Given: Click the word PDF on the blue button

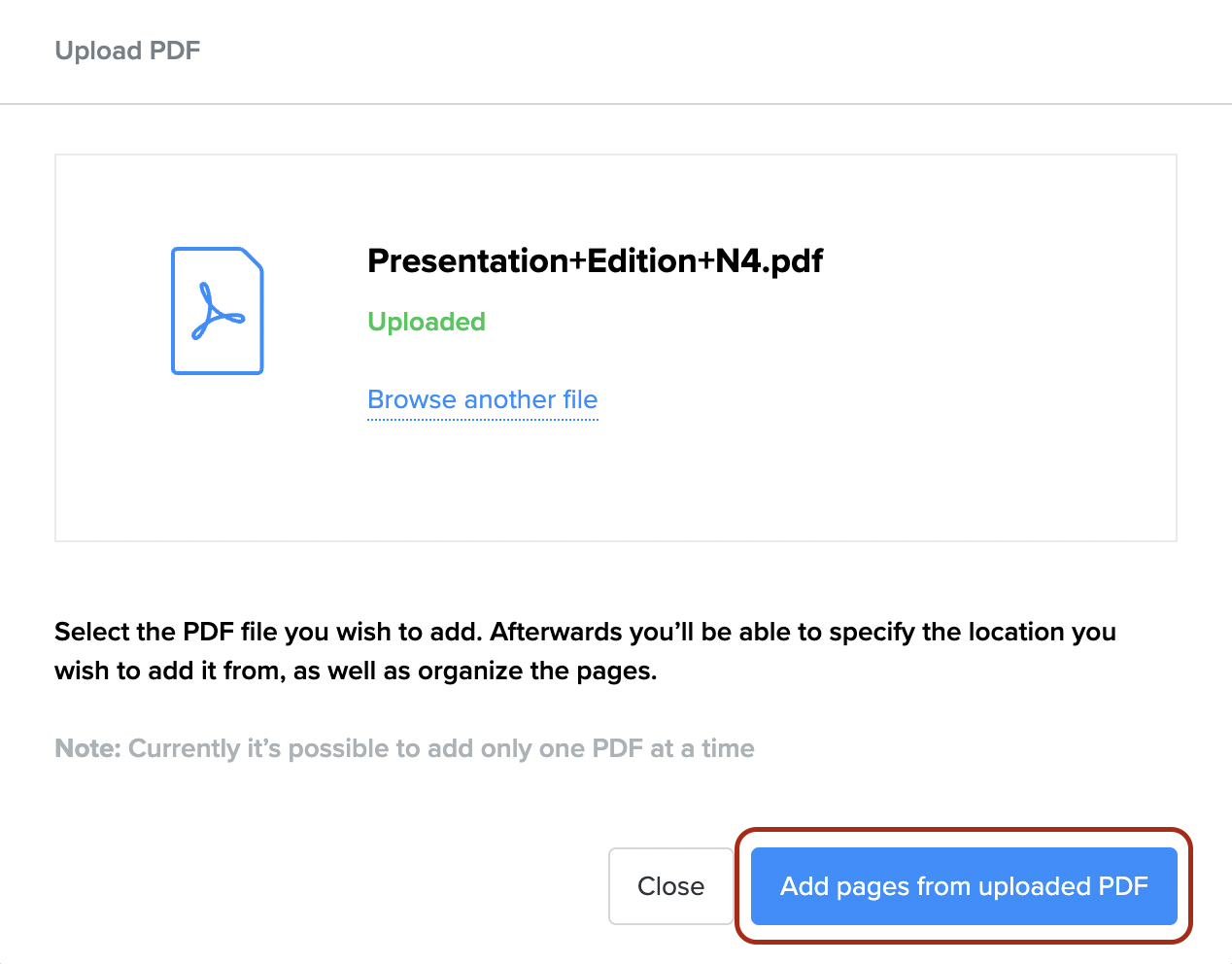Looking at the screenshot, I should 1122,886.
